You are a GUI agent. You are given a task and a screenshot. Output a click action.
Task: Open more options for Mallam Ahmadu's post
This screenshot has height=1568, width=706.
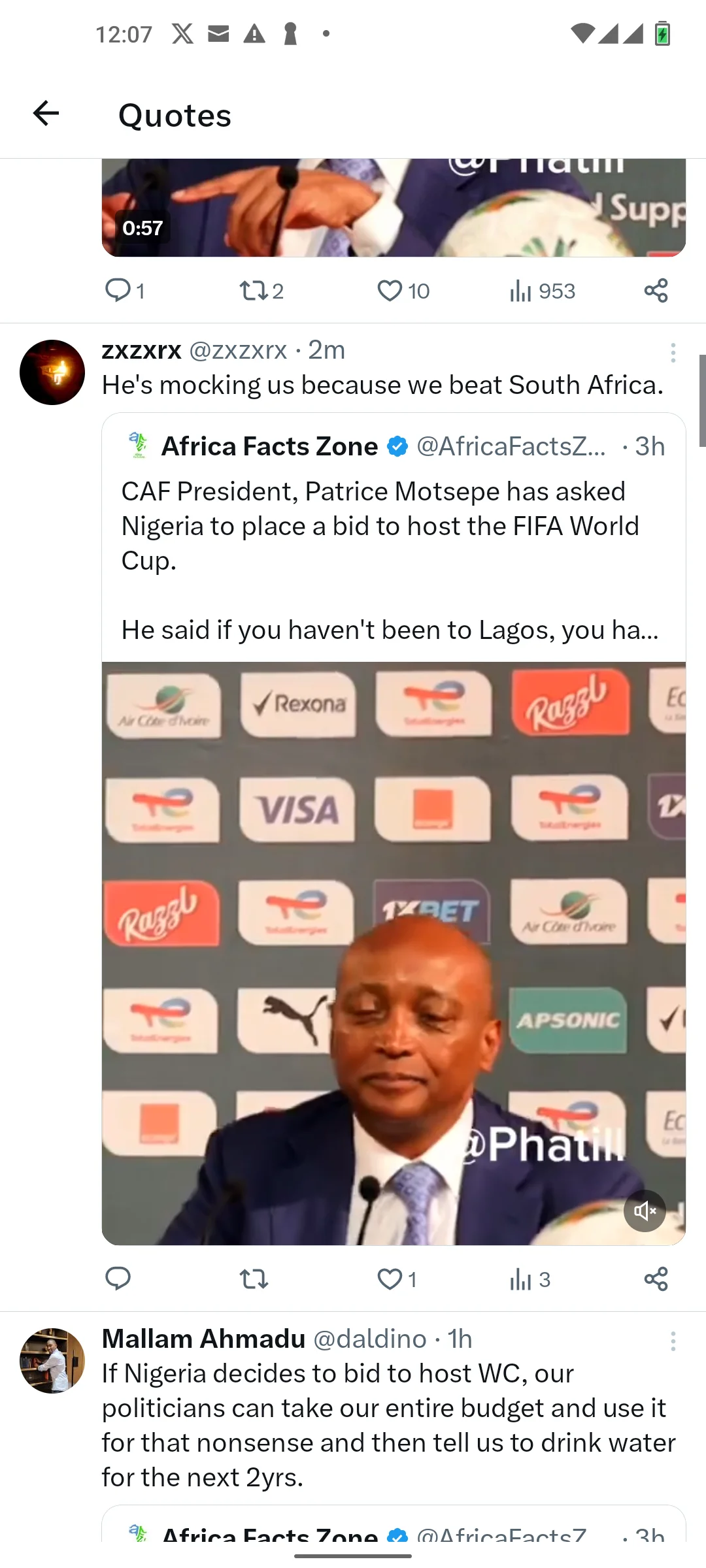[x=673, y=1341]
